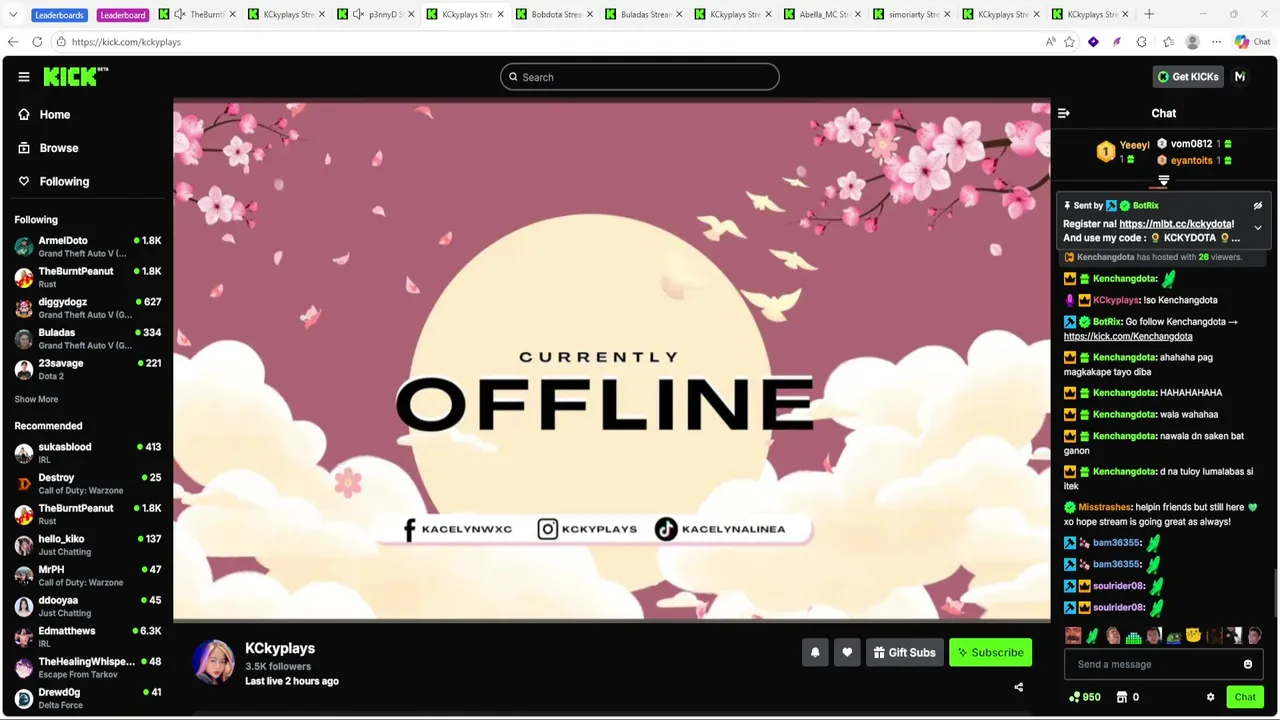Click Show More in Following list
The width and height of the screenshot is (1280, 720).
pyautogui.click(x=36, y=399)
